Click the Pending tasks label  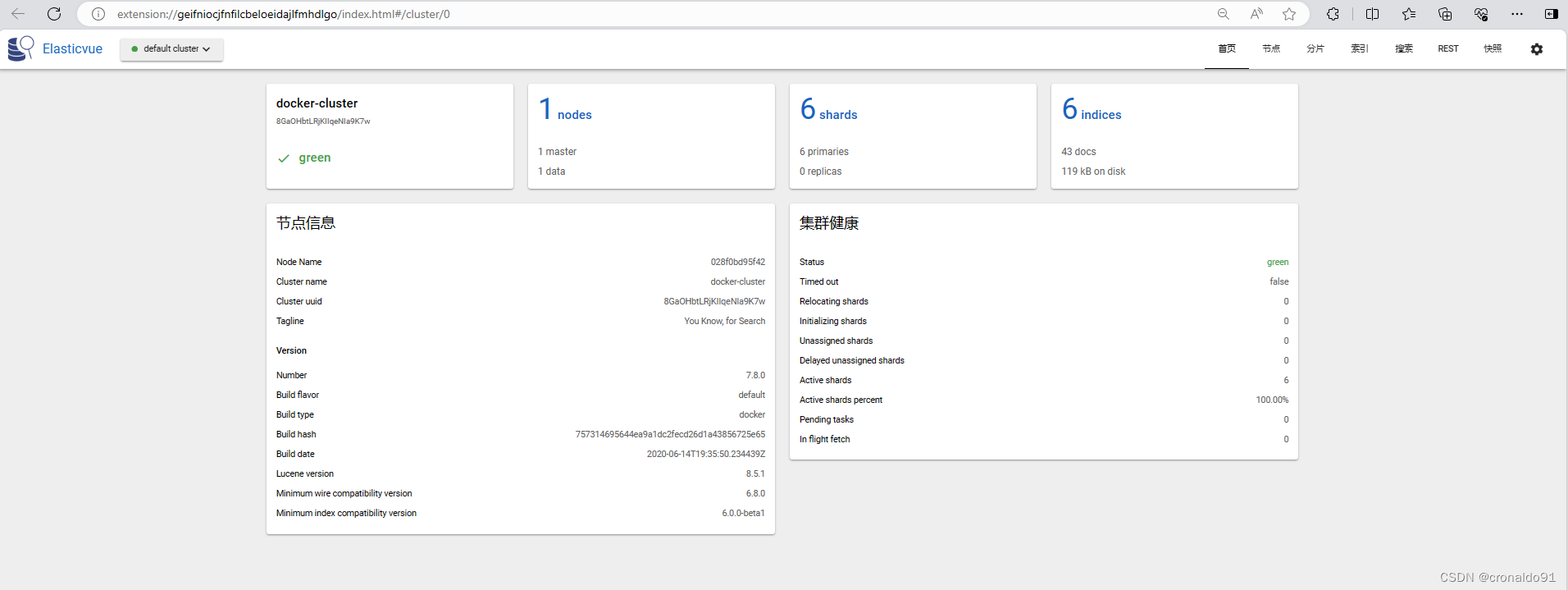[x=827, y=420]
